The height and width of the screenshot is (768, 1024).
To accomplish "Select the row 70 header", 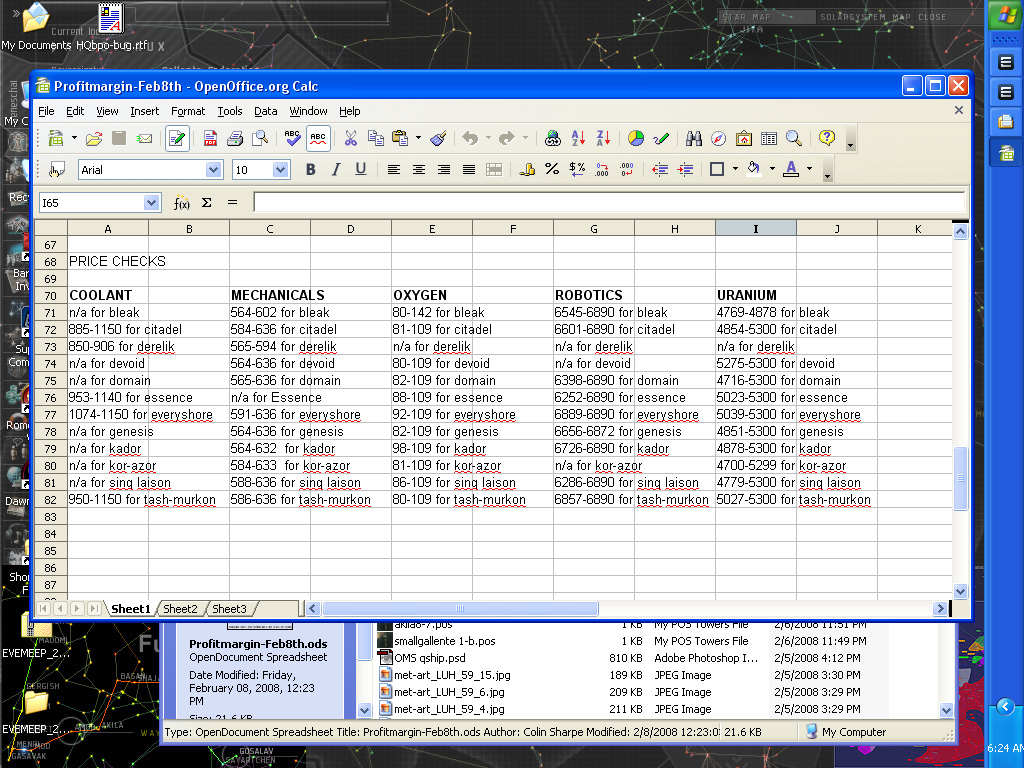I will pos(50,295).
